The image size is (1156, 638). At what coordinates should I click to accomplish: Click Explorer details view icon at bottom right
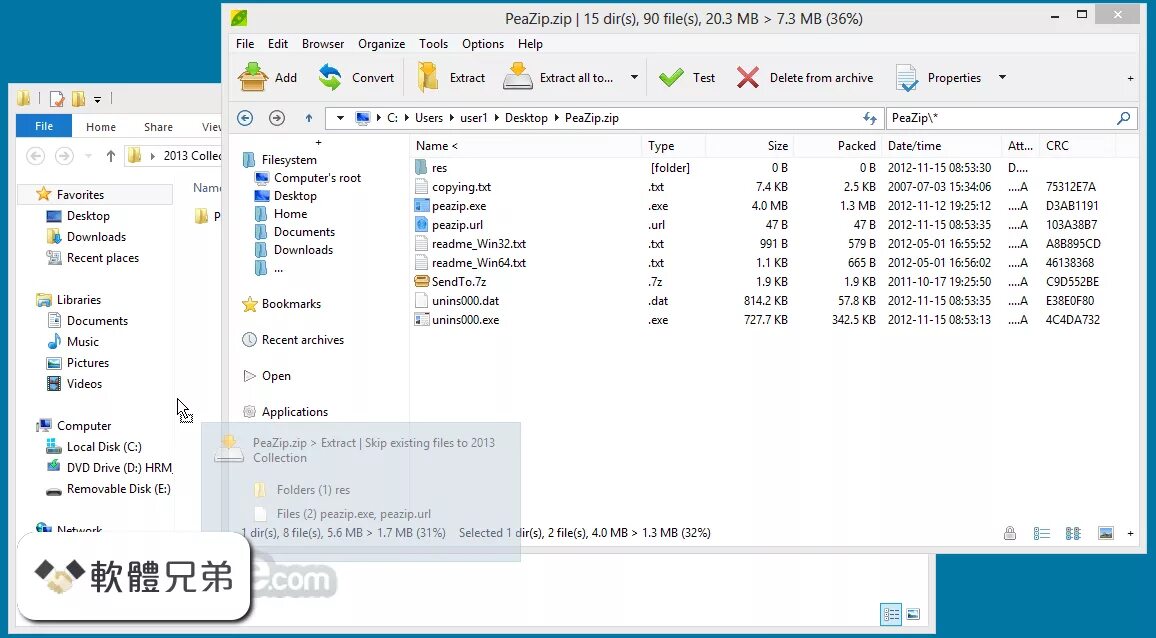pyautogui.click(x=891, y=614)
